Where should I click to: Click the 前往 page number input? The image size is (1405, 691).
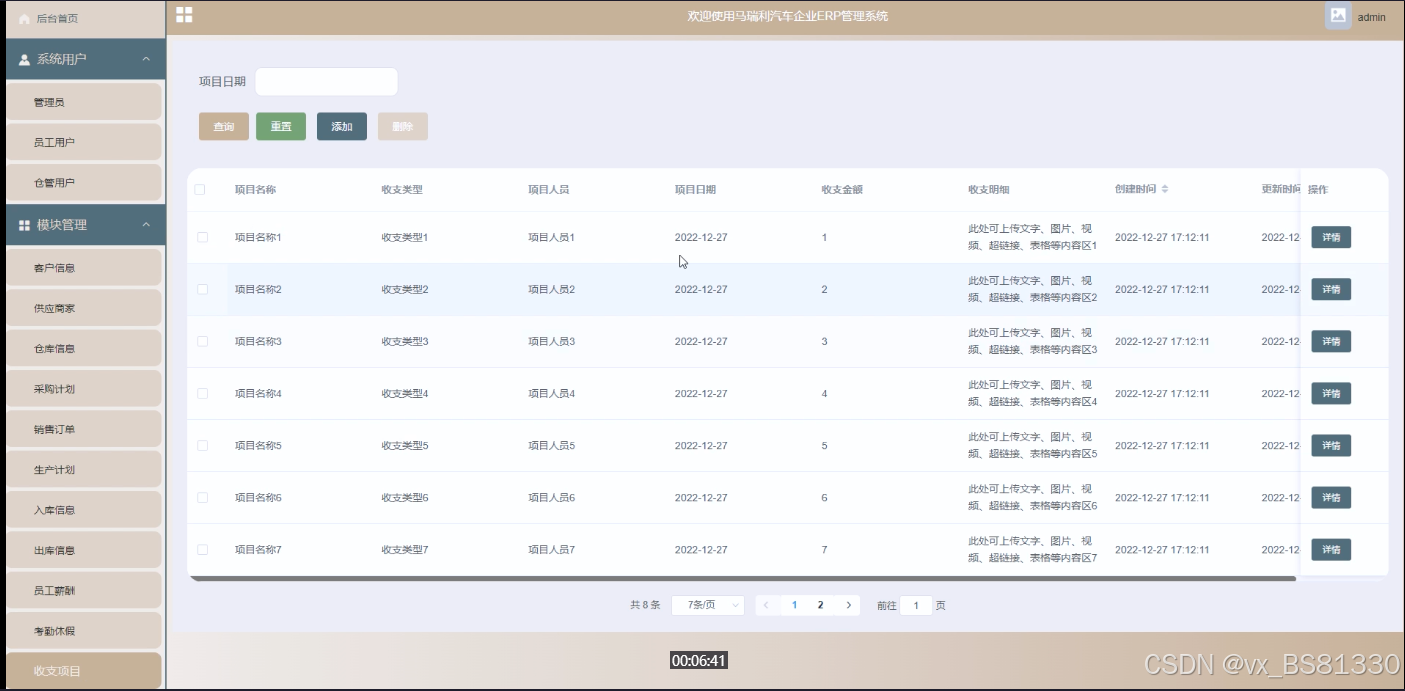(x=916, y=605)
